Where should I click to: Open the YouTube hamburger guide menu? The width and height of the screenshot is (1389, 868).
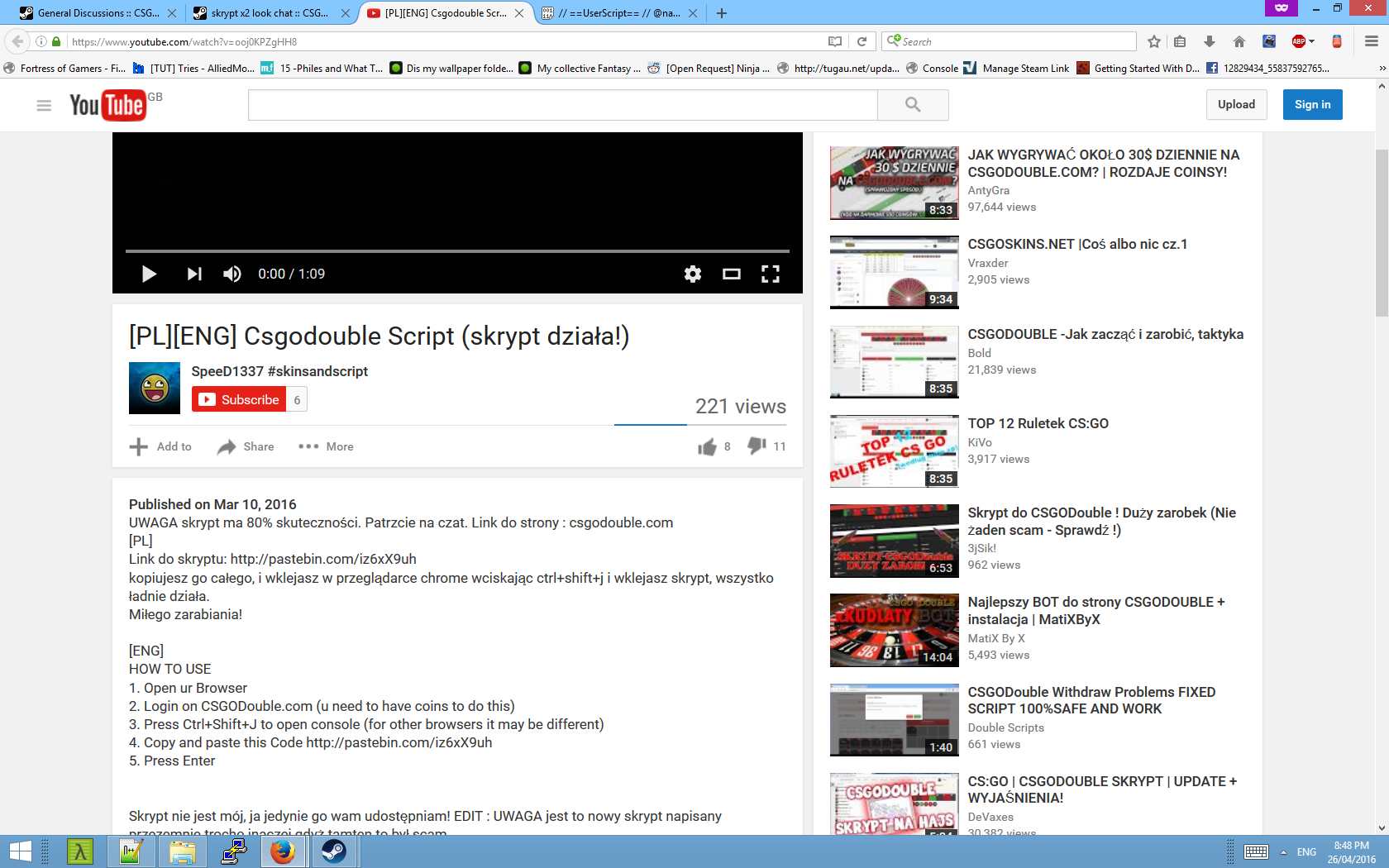pos(44,105)
